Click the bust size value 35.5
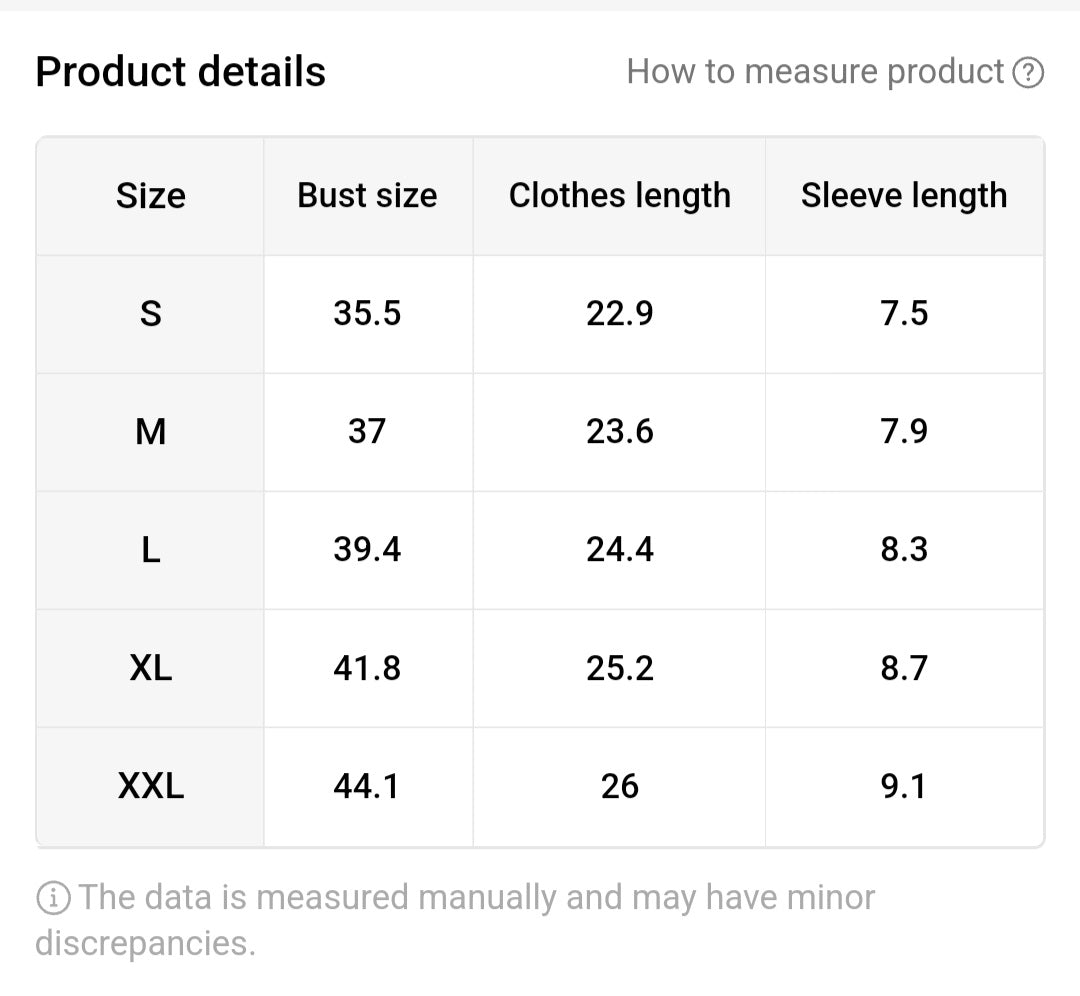 [366, 313]
